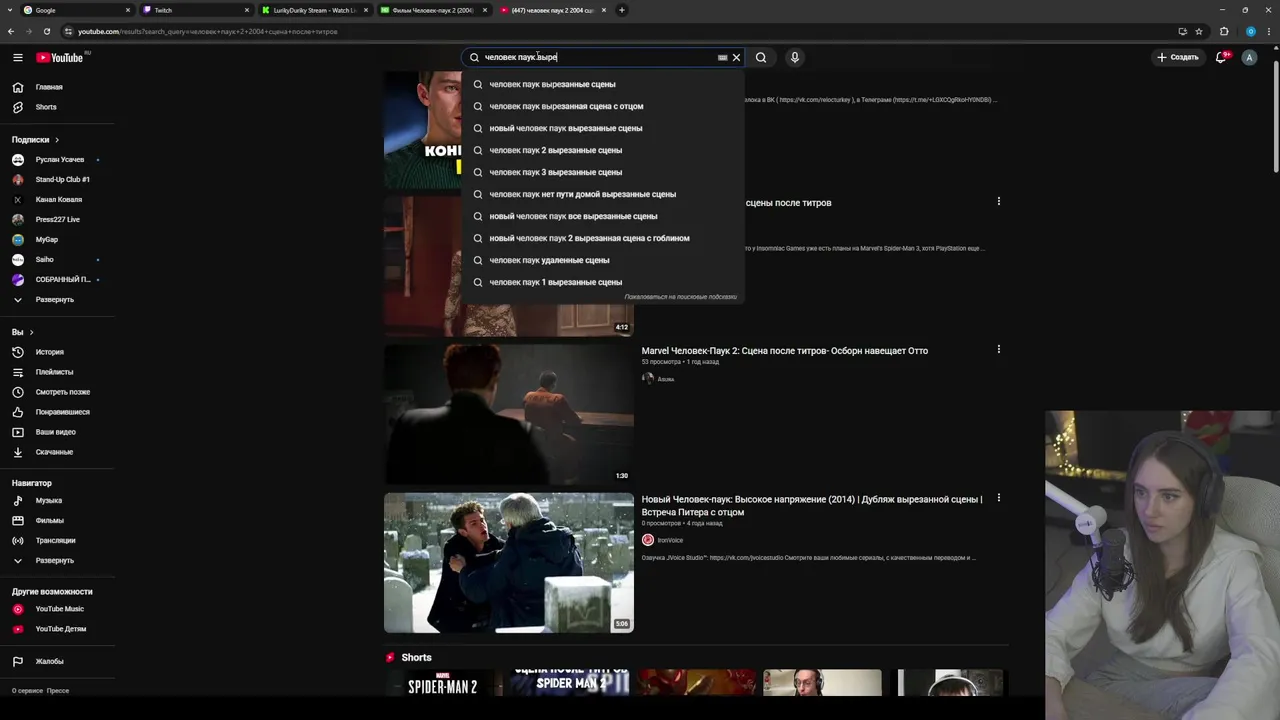
Task: Go to YouTube home via logo
Action: pos(60,57)
